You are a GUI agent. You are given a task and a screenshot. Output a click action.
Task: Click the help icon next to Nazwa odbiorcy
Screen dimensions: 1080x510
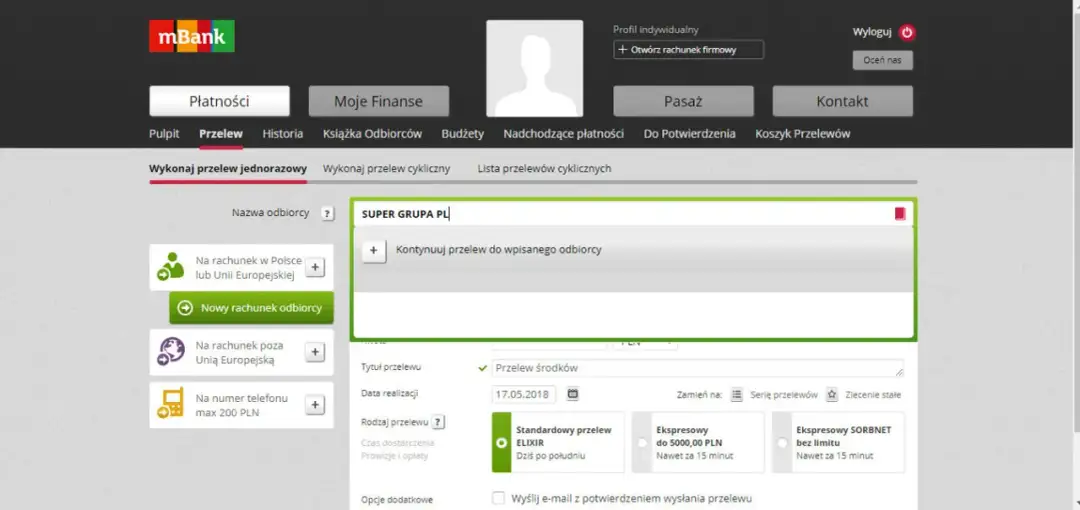[x=327, y=214]
